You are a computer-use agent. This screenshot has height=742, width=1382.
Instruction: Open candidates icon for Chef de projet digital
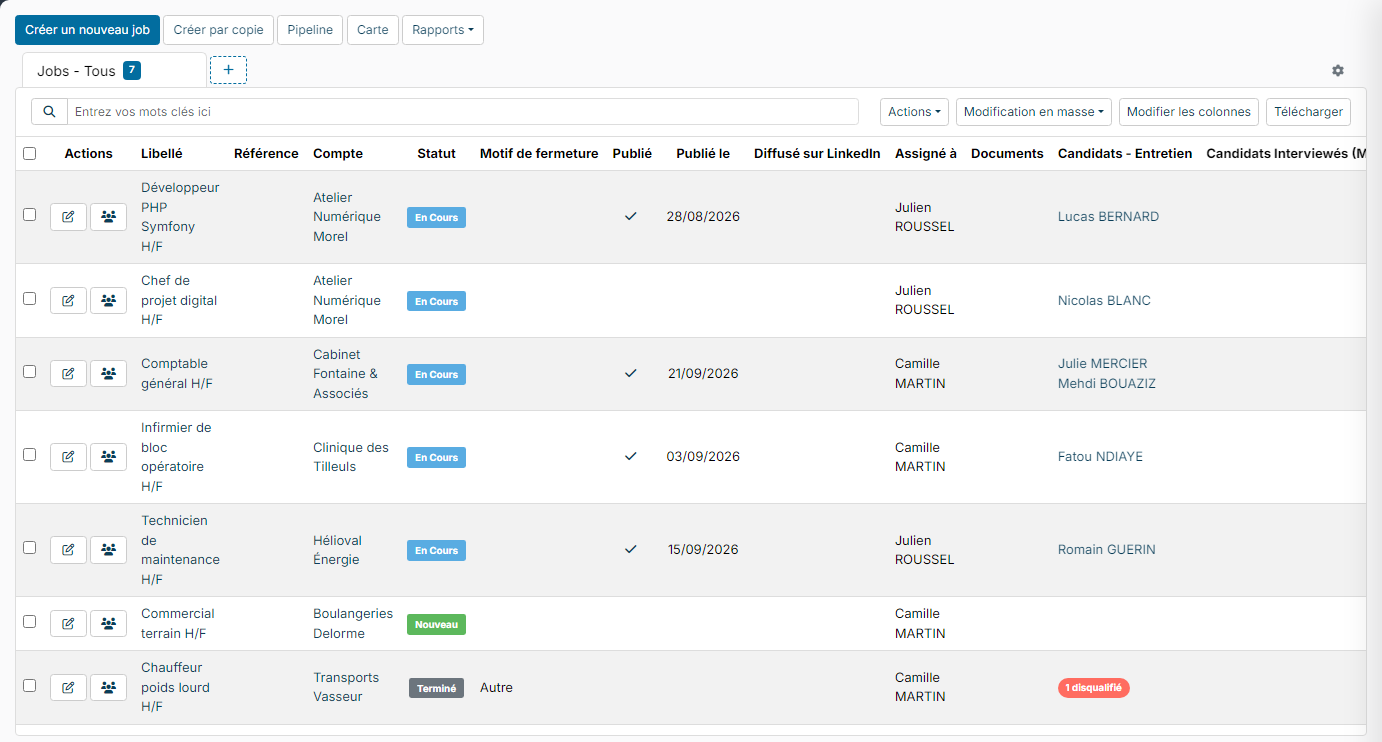(108, 300)
